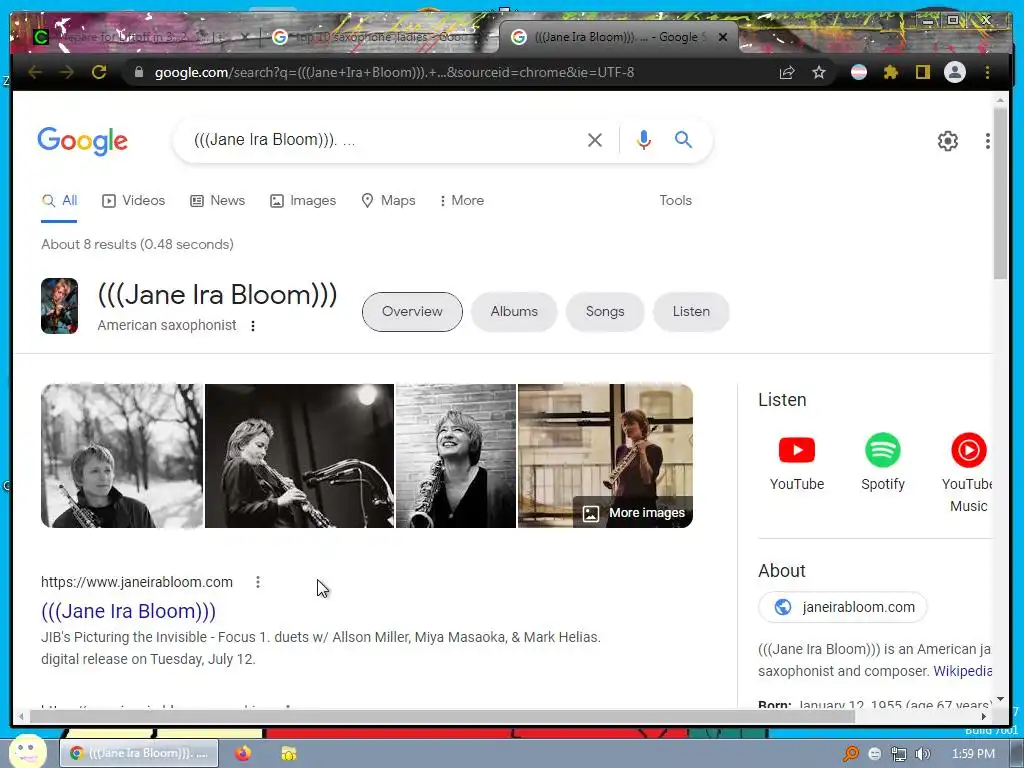This screenshot has width=1024, height=768.
Task: Open the Tools search options
Action: pyautogui.click(x=675, y=200)
